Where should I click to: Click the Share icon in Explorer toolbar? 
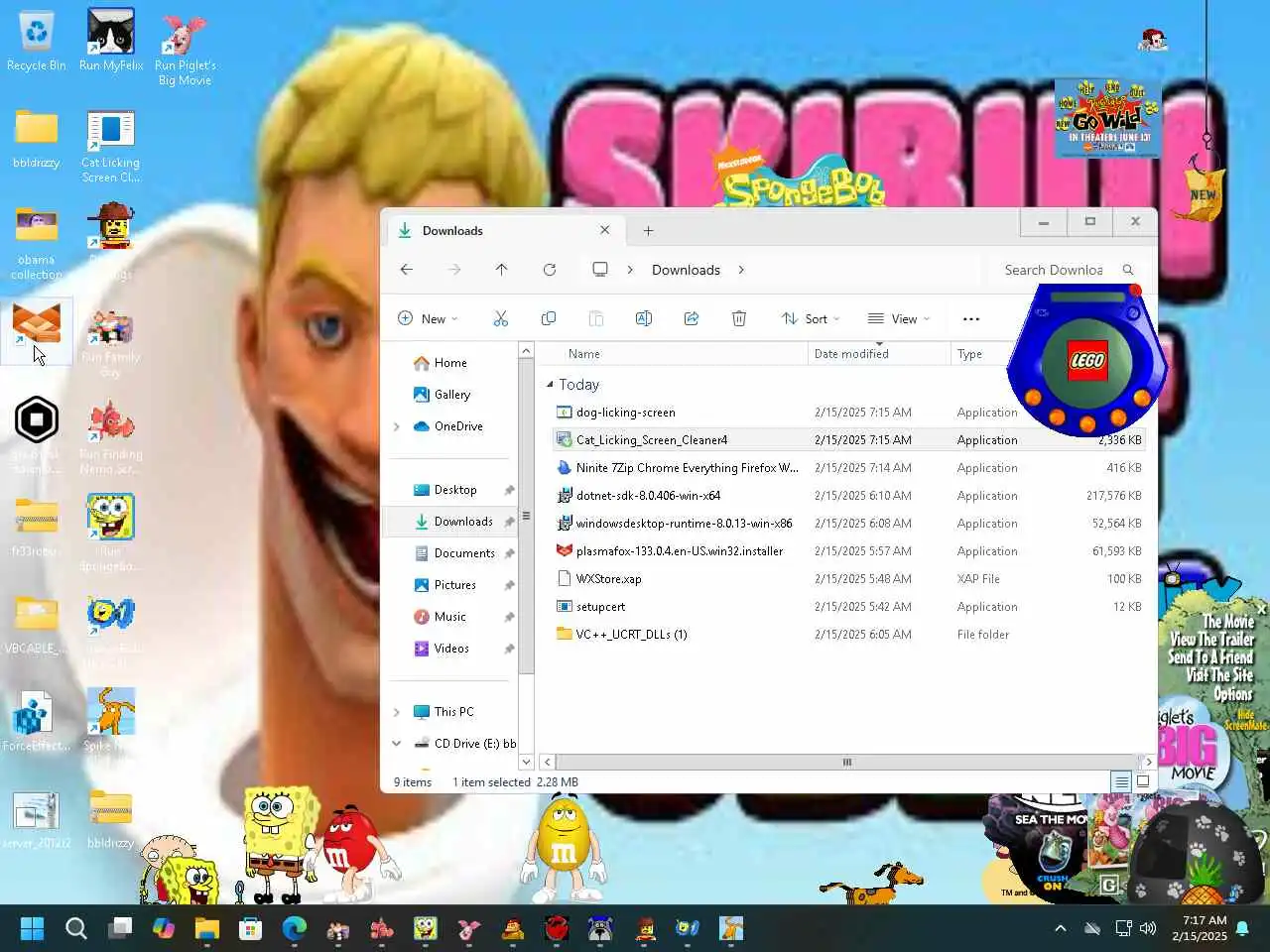pyautogui.click(x=691, y=318)
